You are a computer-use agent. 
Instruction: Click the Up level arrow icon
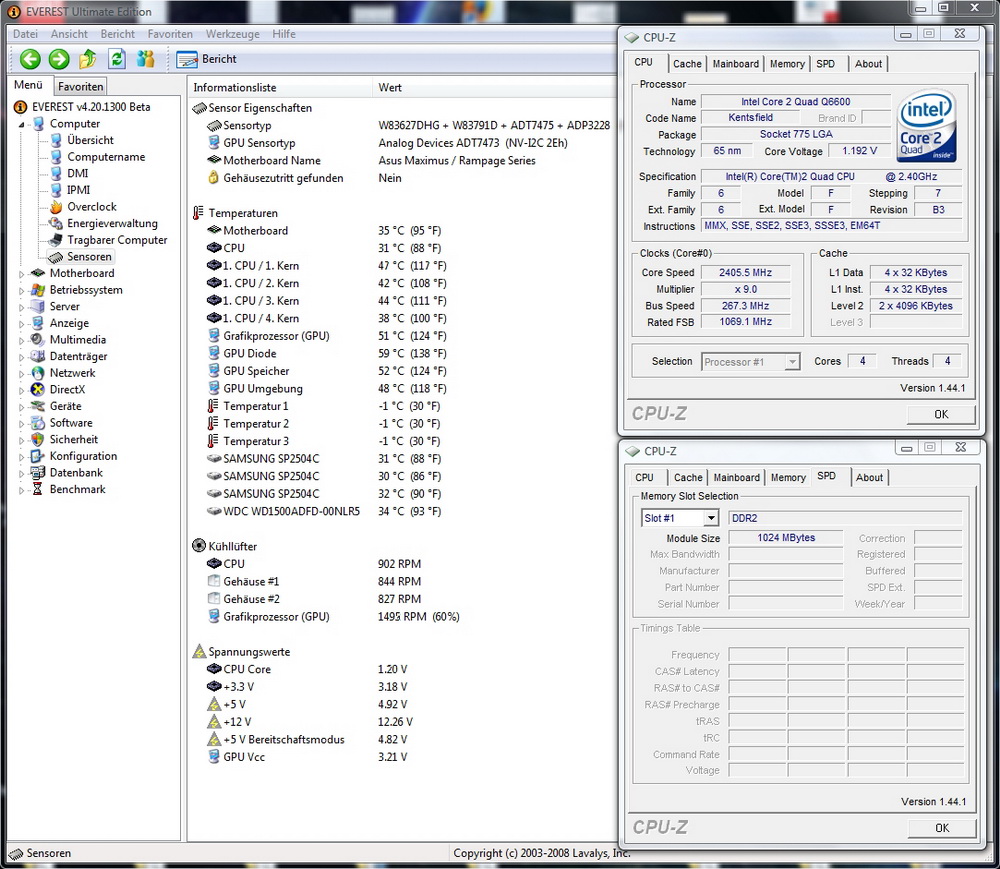tap(87, 59)
